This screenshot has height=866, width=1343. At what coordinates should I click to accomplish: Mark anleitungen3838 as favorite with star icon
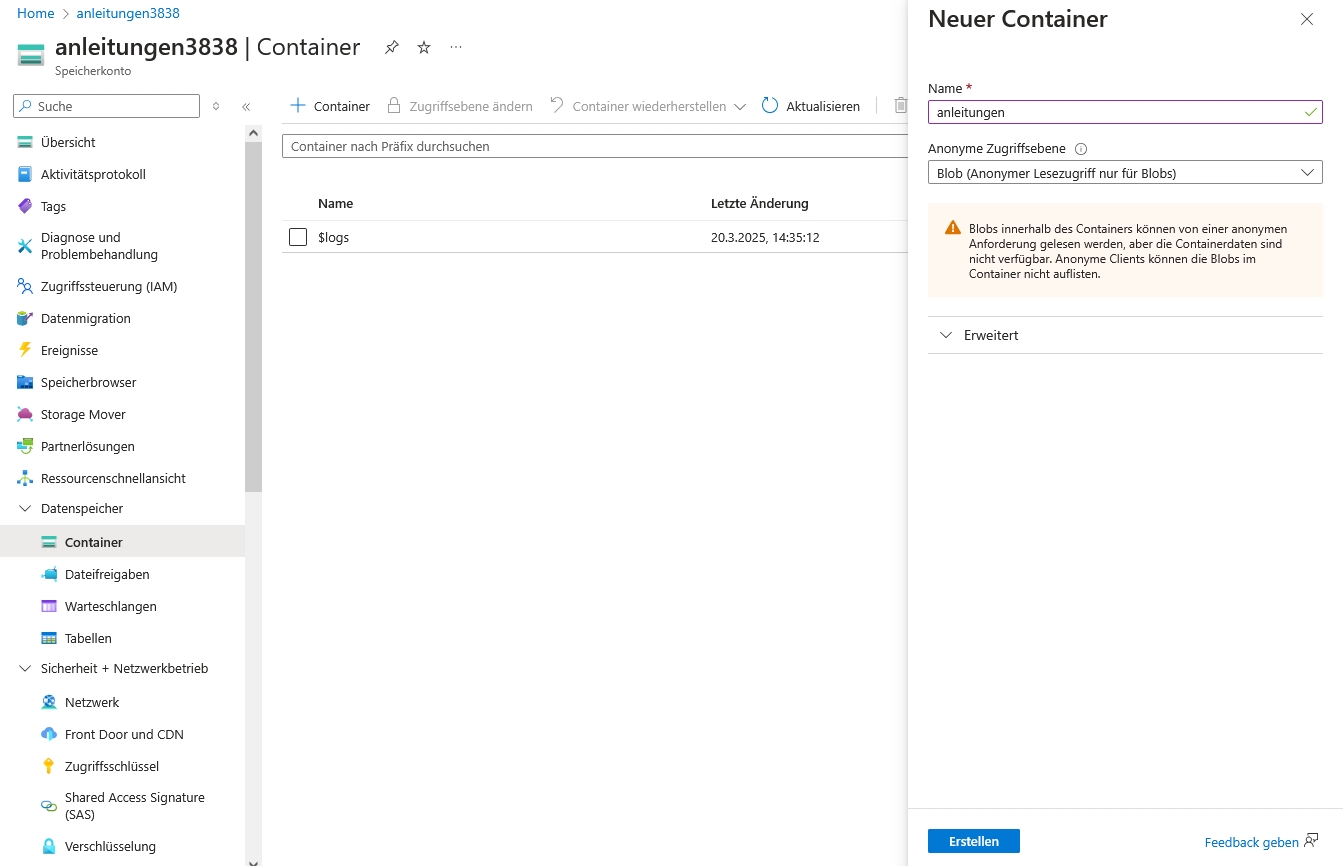pos(424,47)
